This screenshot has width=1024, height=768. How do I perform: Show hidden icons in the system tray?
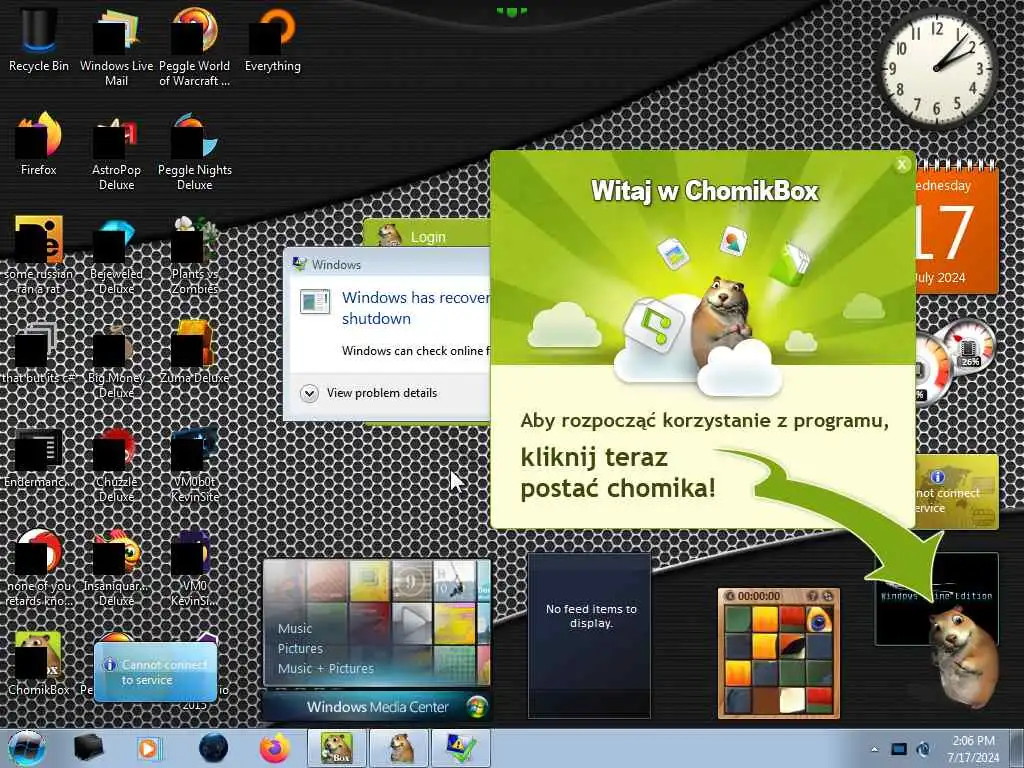(874, 749)
